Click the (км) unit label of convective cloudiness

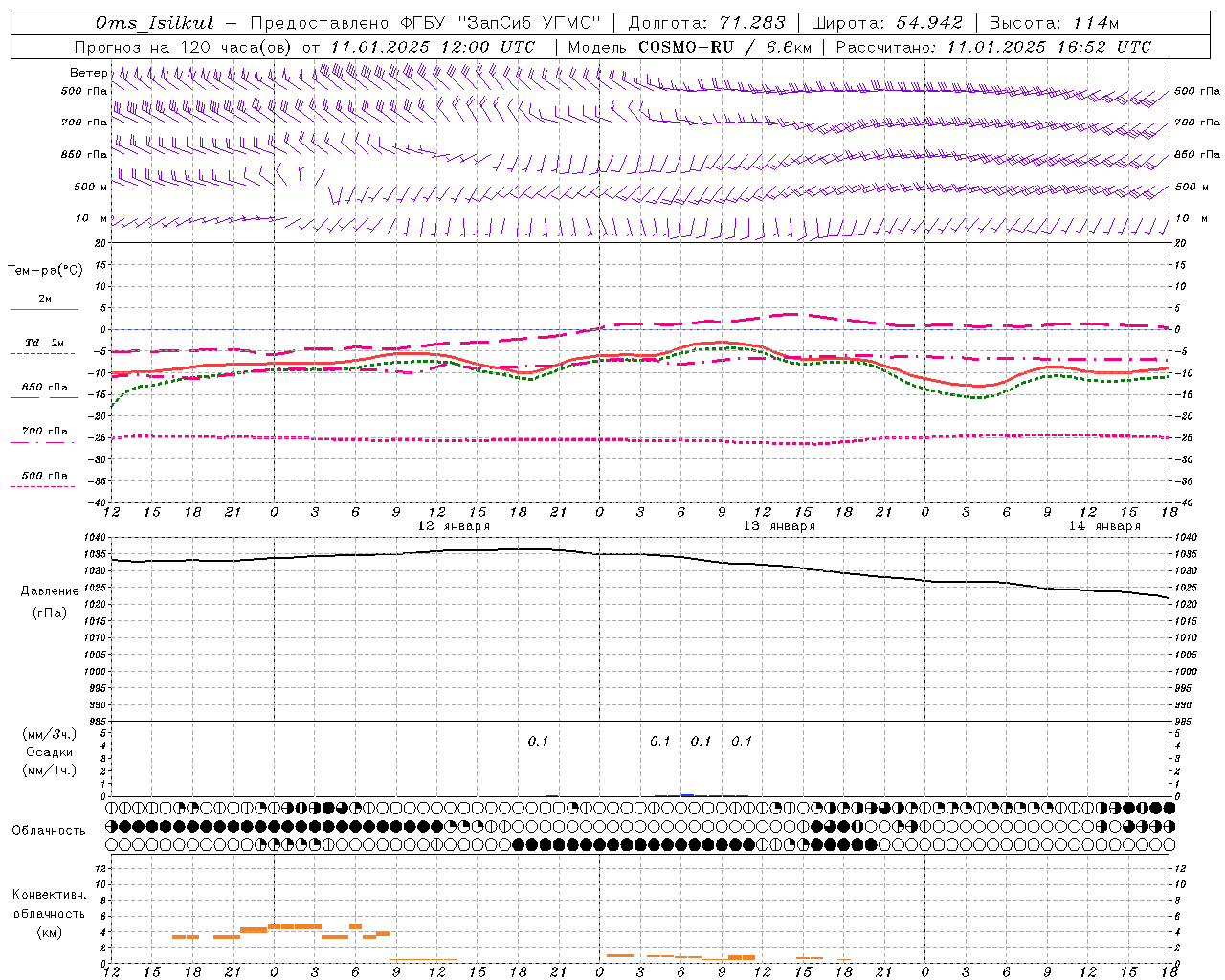click(x=50, y=932)
